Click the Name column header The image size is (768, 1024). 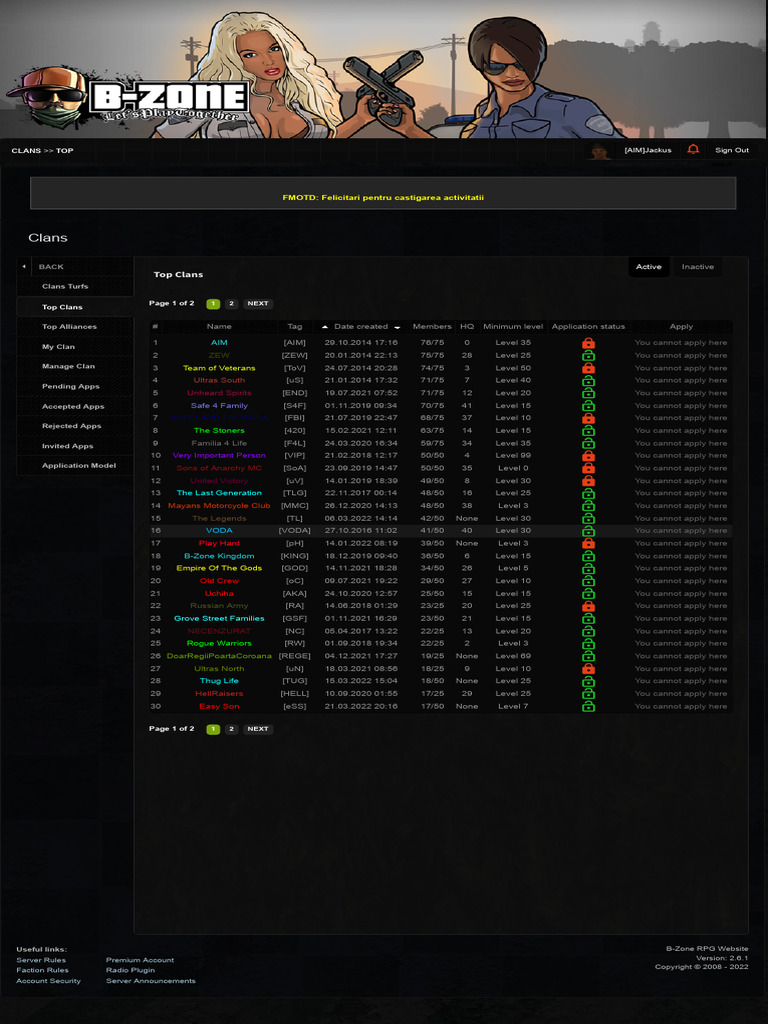pos(219,327)
